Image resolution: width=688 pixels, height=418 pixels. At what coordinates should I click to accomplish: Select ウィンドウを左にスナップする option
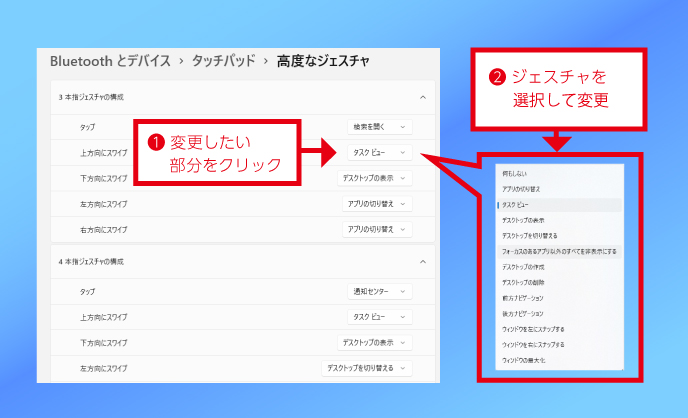(533, 328)
